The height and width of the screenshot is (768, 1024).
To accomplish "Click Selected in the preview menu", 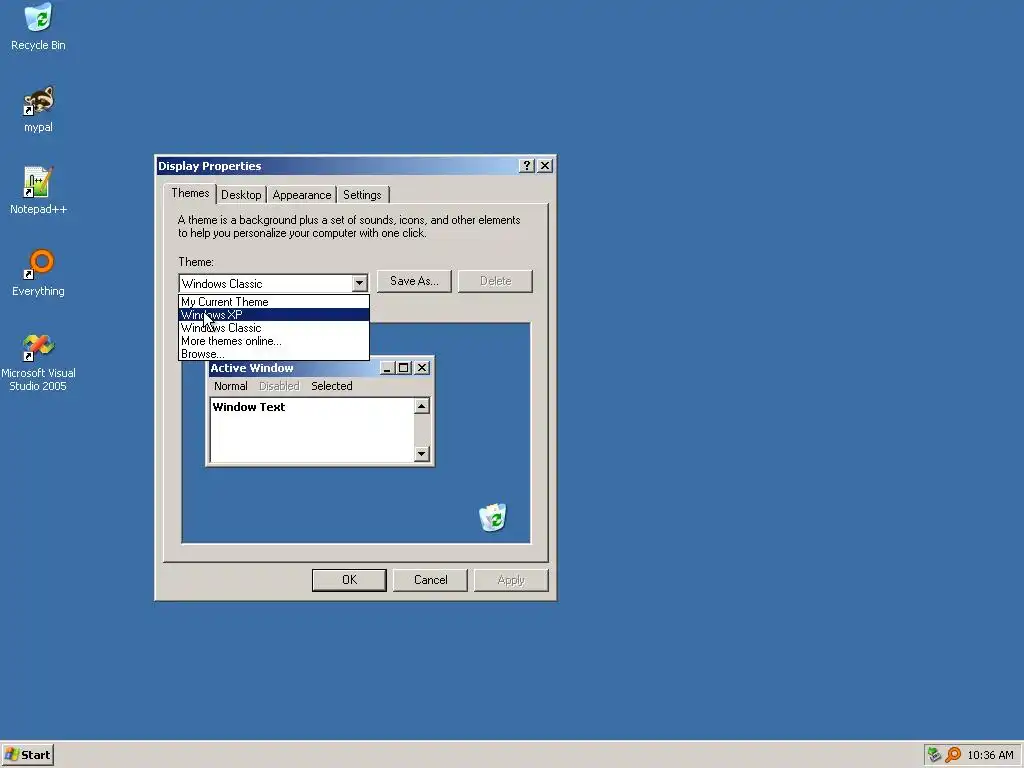I will click(332, 386).
